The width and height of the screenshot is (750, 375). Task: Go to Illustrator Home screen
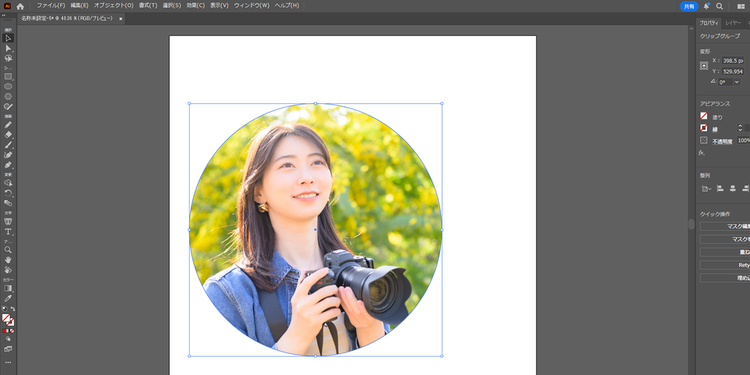20,6
